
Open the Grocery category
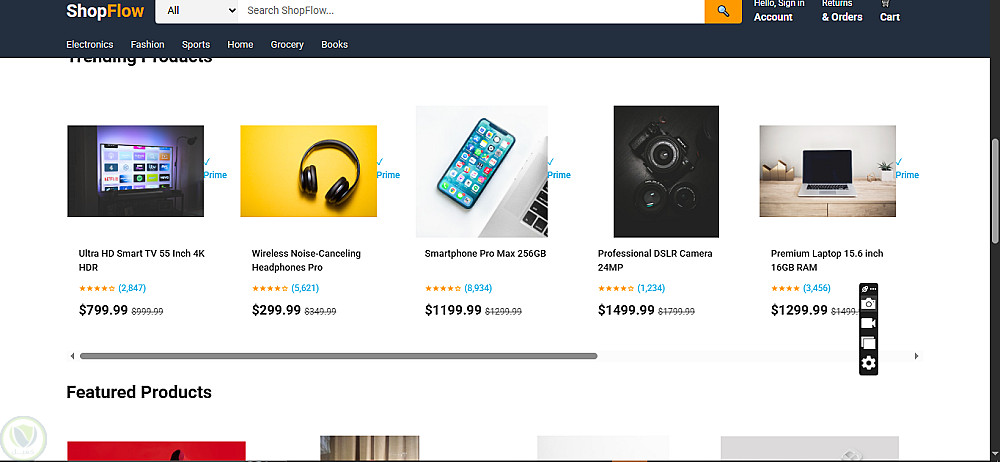pos(287,45)
